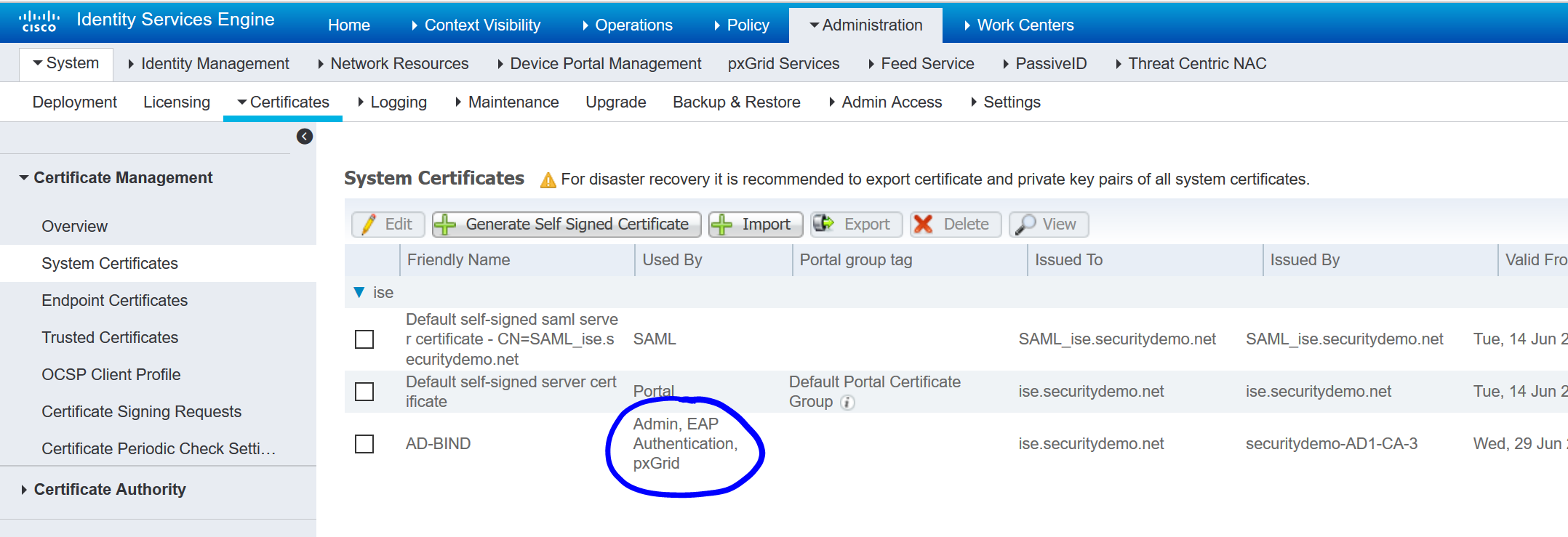Select the AD-BIND certificate checkbox
Image resolution: width=1568 pixels, height=537 pixels.
[x=364, y=444]
